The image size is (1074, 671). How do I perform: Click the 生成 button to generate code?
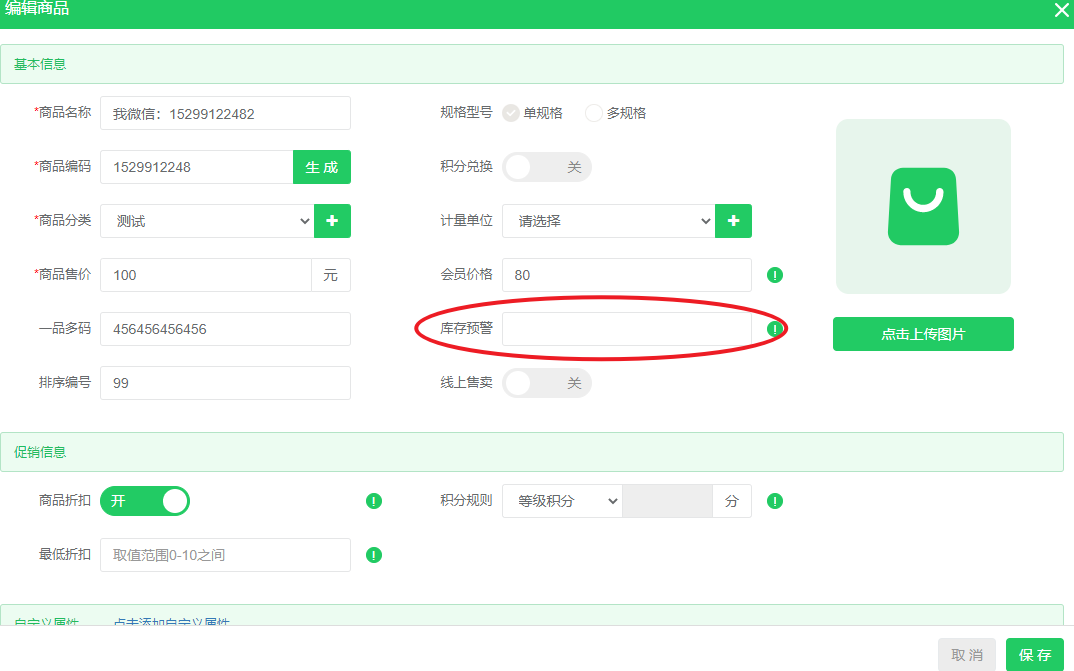[321, 167]
